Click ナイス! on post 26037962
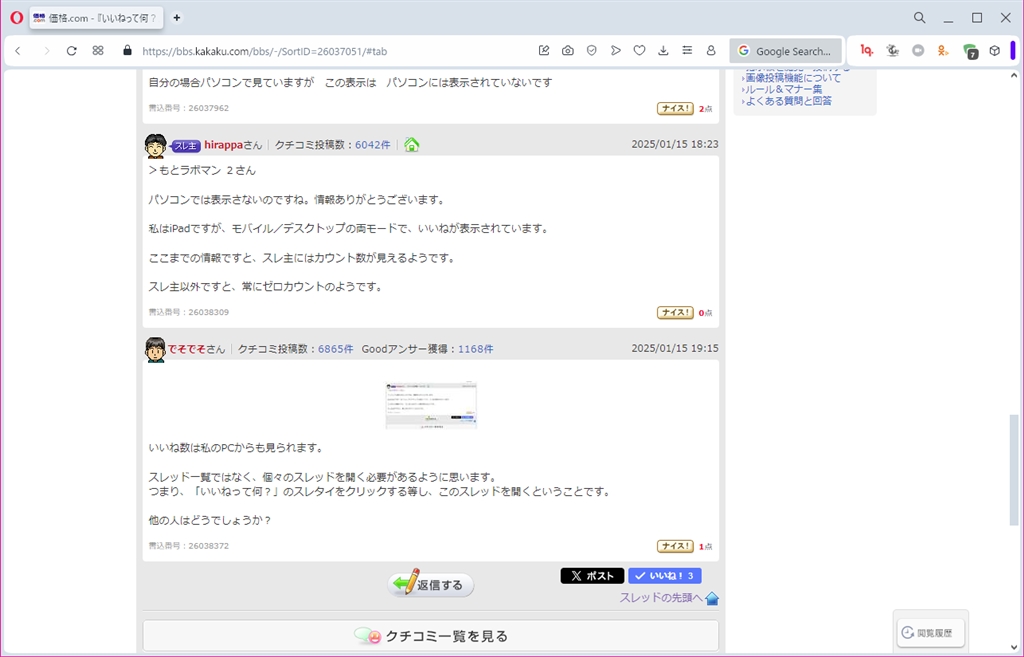 pyautogui.click(x=675, y=108)
